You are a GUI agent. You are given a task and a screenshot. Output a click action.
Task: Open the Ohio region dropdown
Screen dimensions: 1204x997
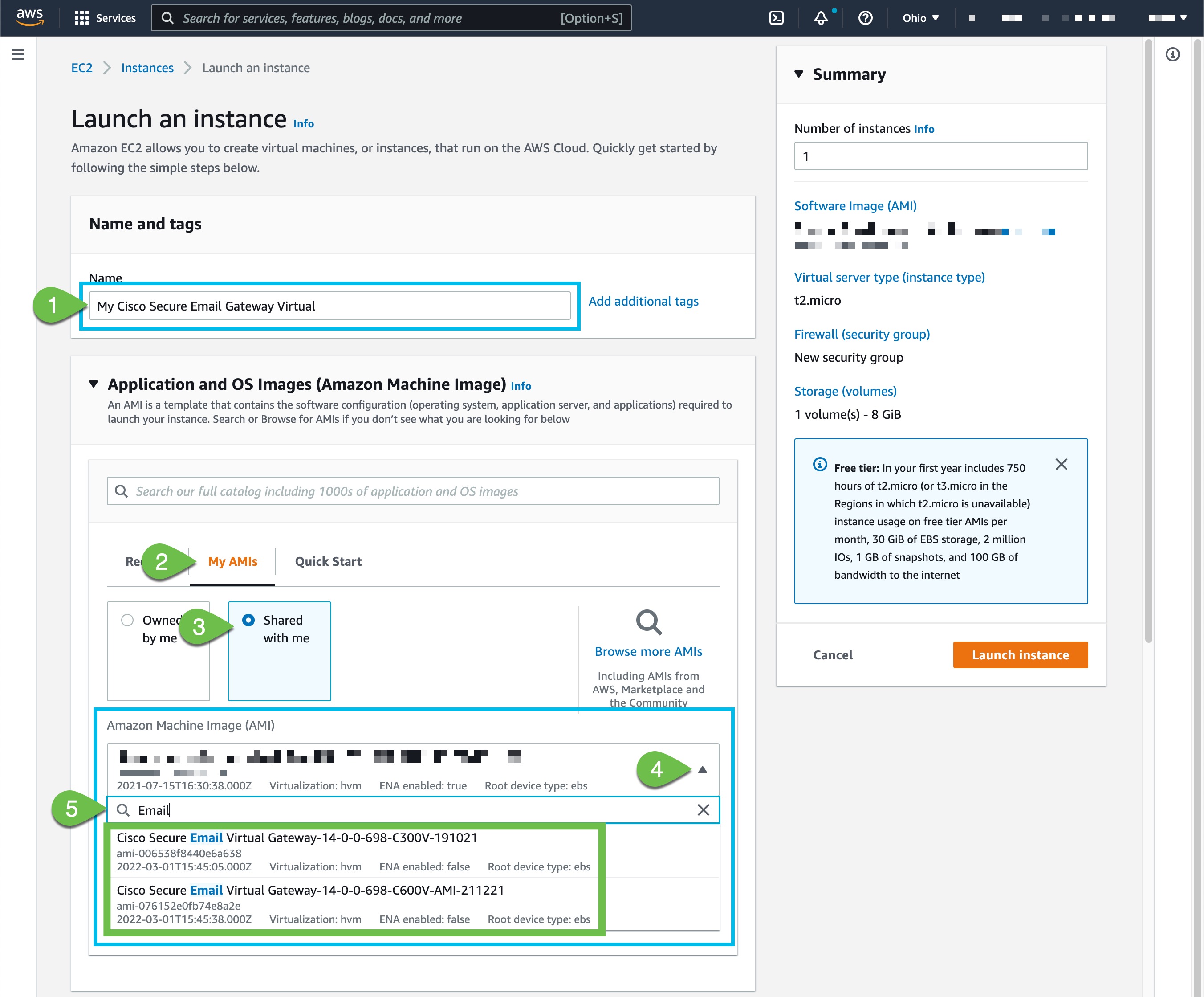coord(920,18)
